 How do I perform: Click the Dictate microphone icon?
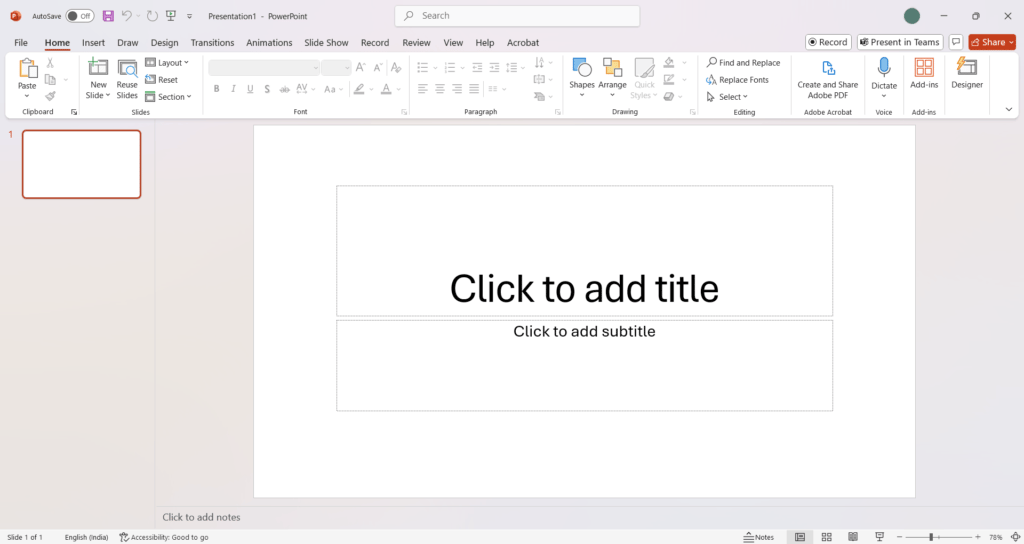coord(884,68)
